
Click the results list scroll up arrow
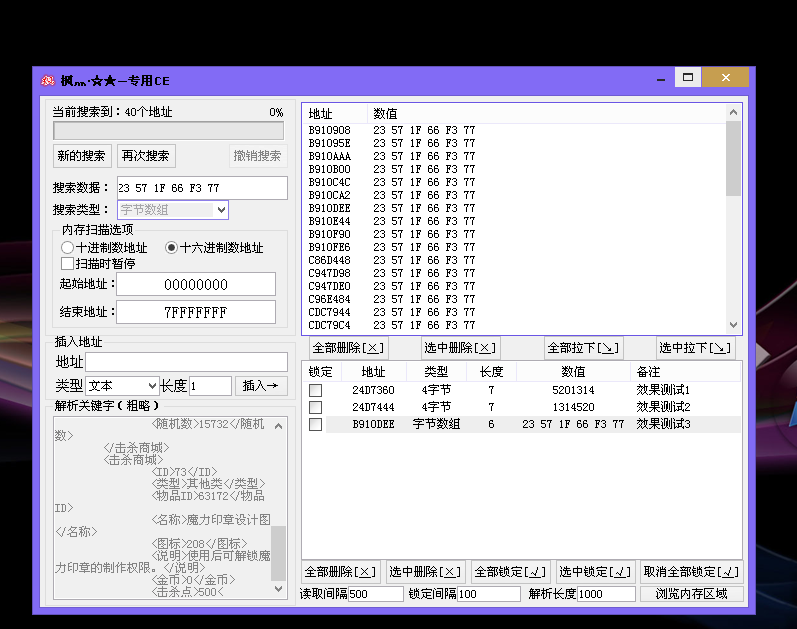pyautogui.click(x=733, y=112)
